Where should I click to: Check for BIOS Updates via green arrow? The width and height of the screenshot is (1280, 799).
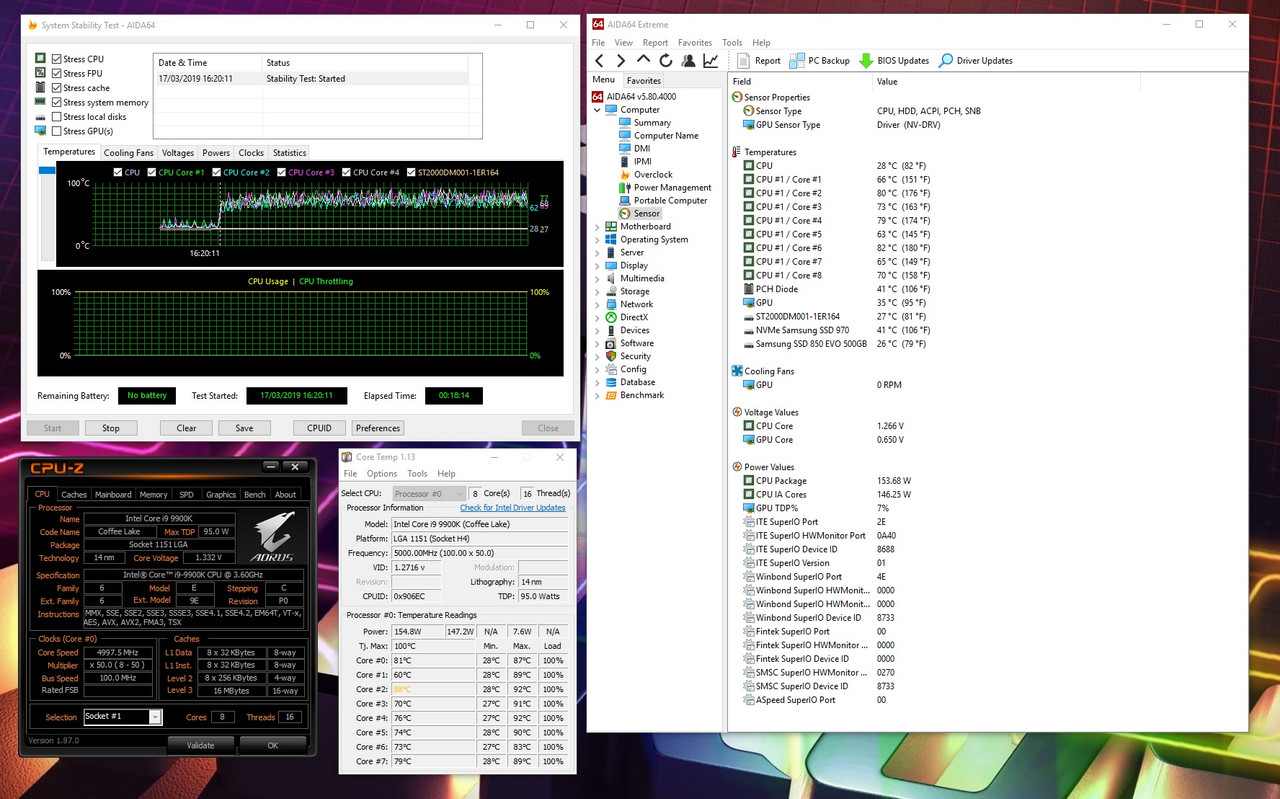coord(895,61)
